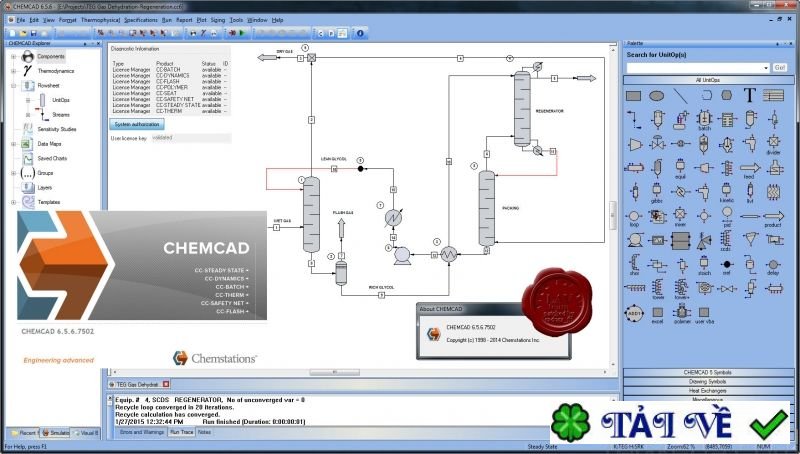
Task: Select the mixer UnitOp icon
Action: (680, 216)
